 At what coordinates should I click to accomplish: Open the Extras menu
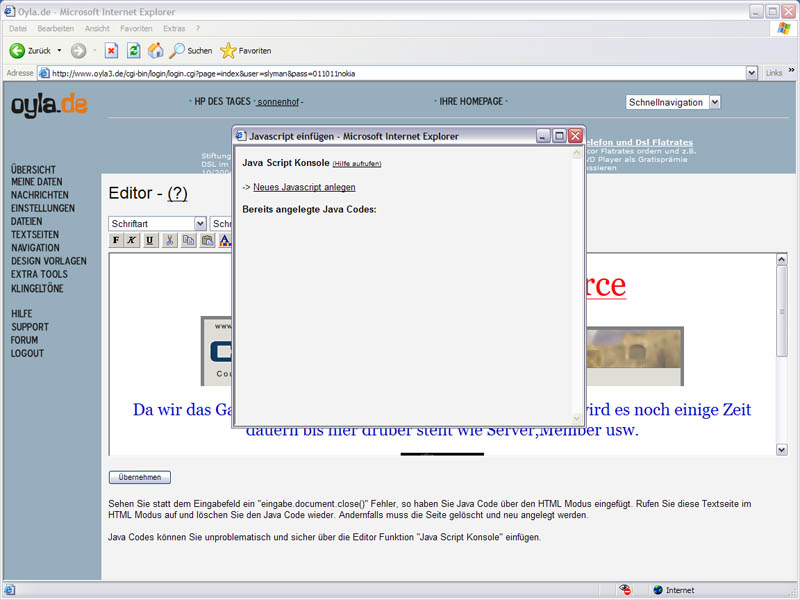(x=174, y=29)
